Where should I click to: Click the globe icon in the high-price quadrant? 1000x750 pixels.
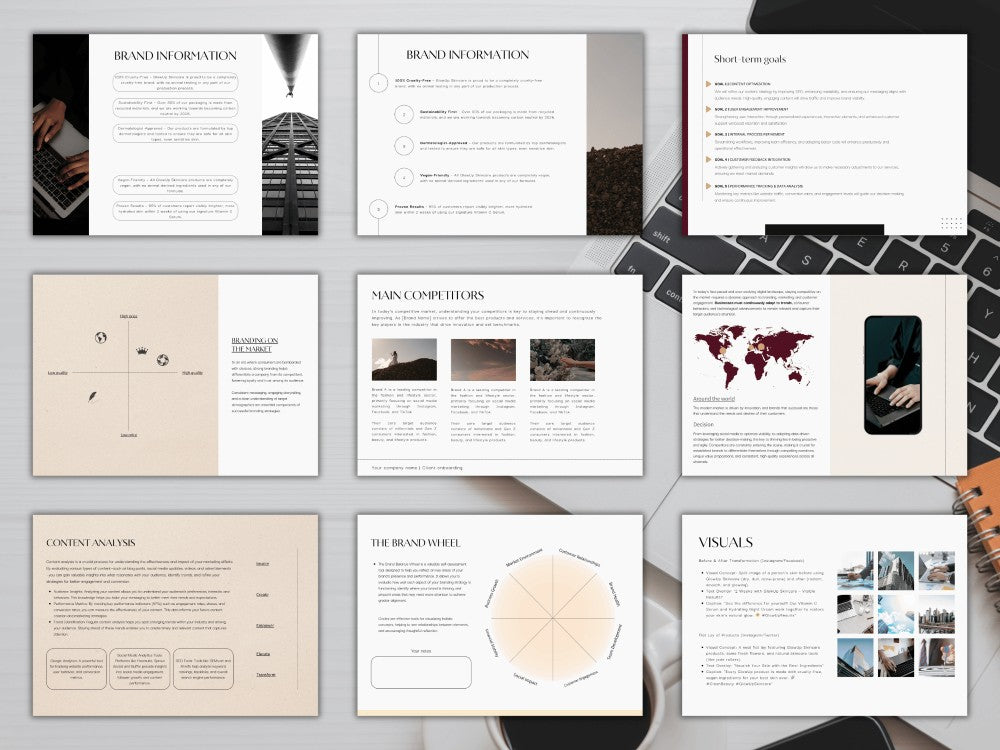(x=101, y=337)
